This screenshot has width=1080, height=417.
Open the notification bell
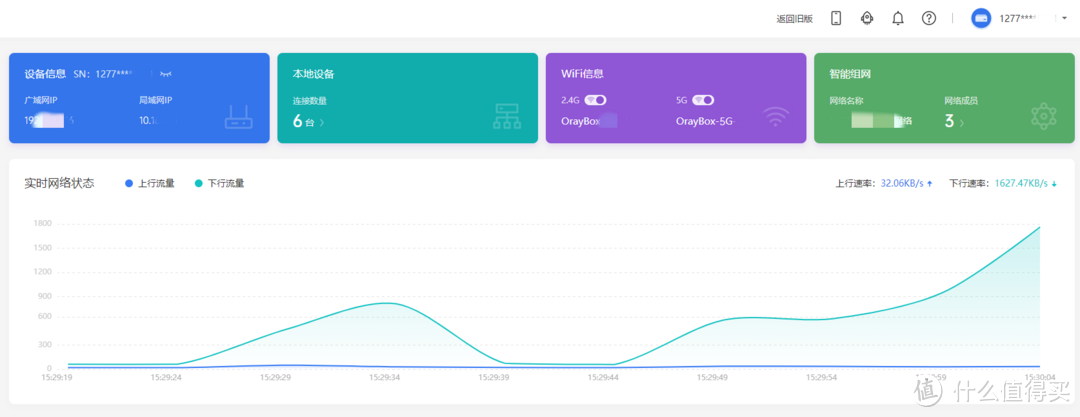click(898, 19)
